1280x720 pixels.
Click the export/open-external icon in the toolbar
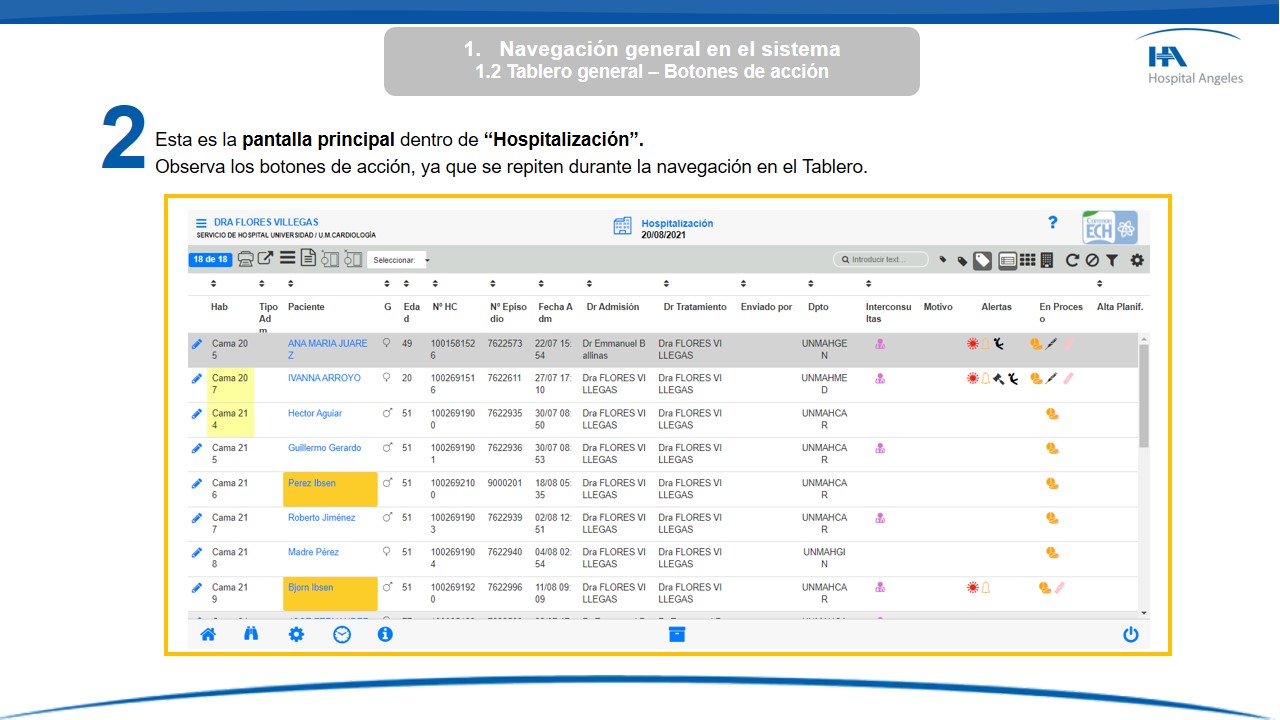[265, 259]
